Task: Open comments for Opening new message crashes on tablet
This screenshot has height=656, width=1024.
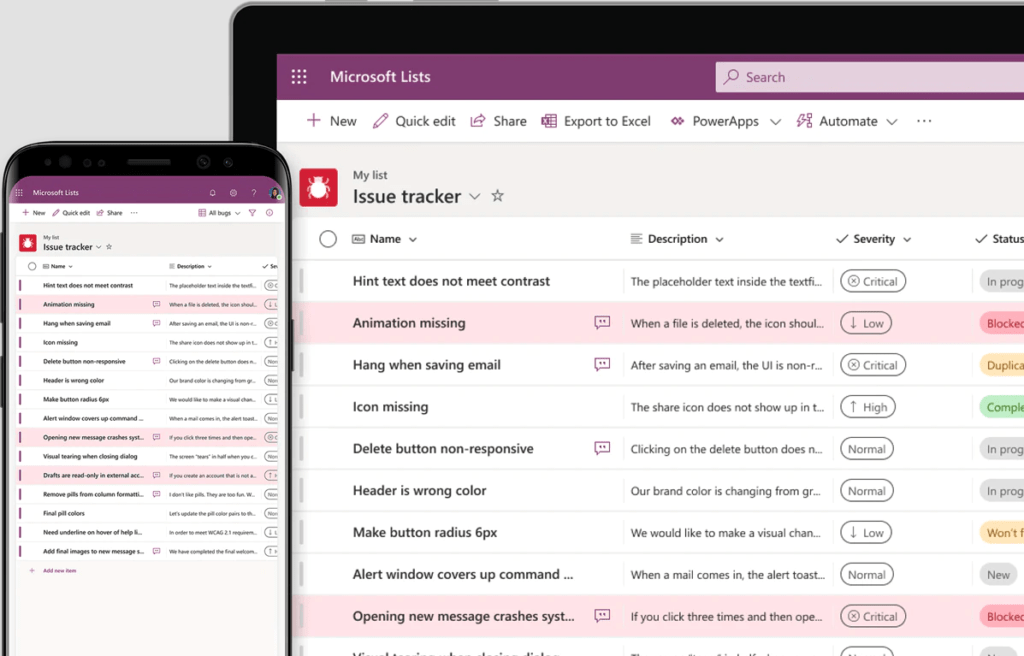Action: [602, 615]
